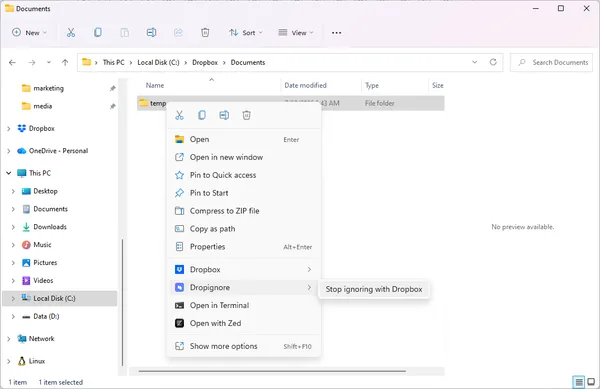
Task: Click the navigation pane vertical scrollbar
Action: click(122, 302)
